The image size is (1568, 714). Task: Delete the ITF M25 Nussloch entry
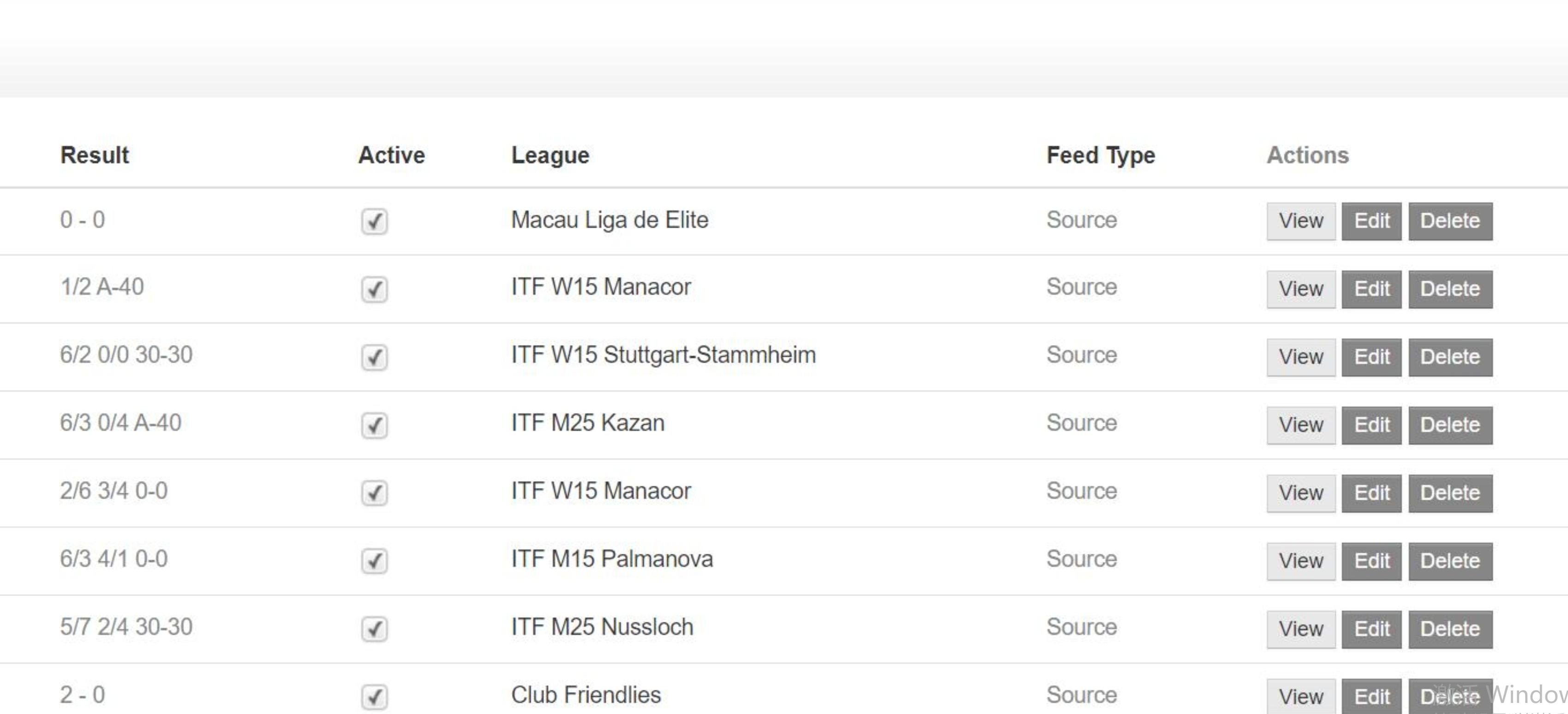coord(1450,629)
